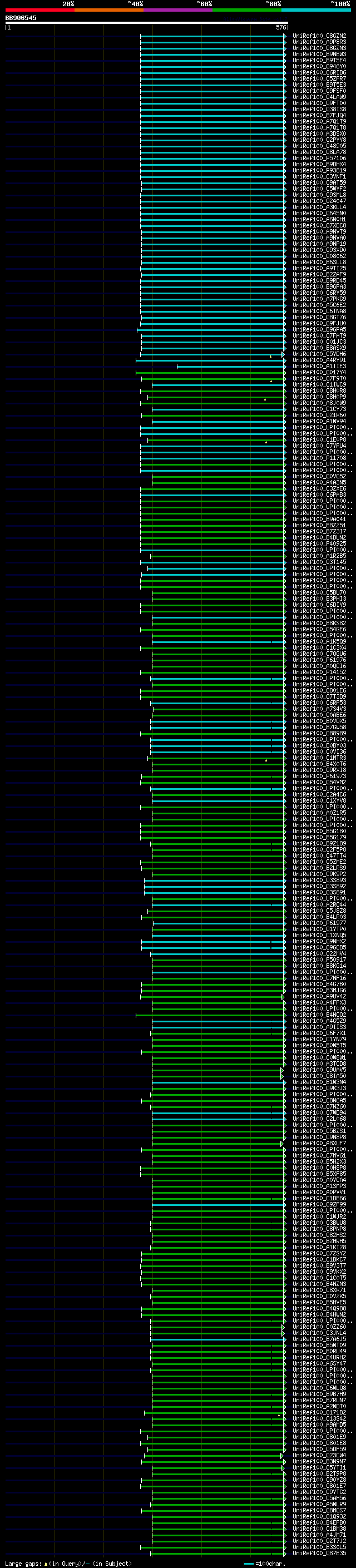The width and height of the screenshot is (356, 1568).
Task: Click hit UniRef100_Q6RIB6
Action: (319, 72)
